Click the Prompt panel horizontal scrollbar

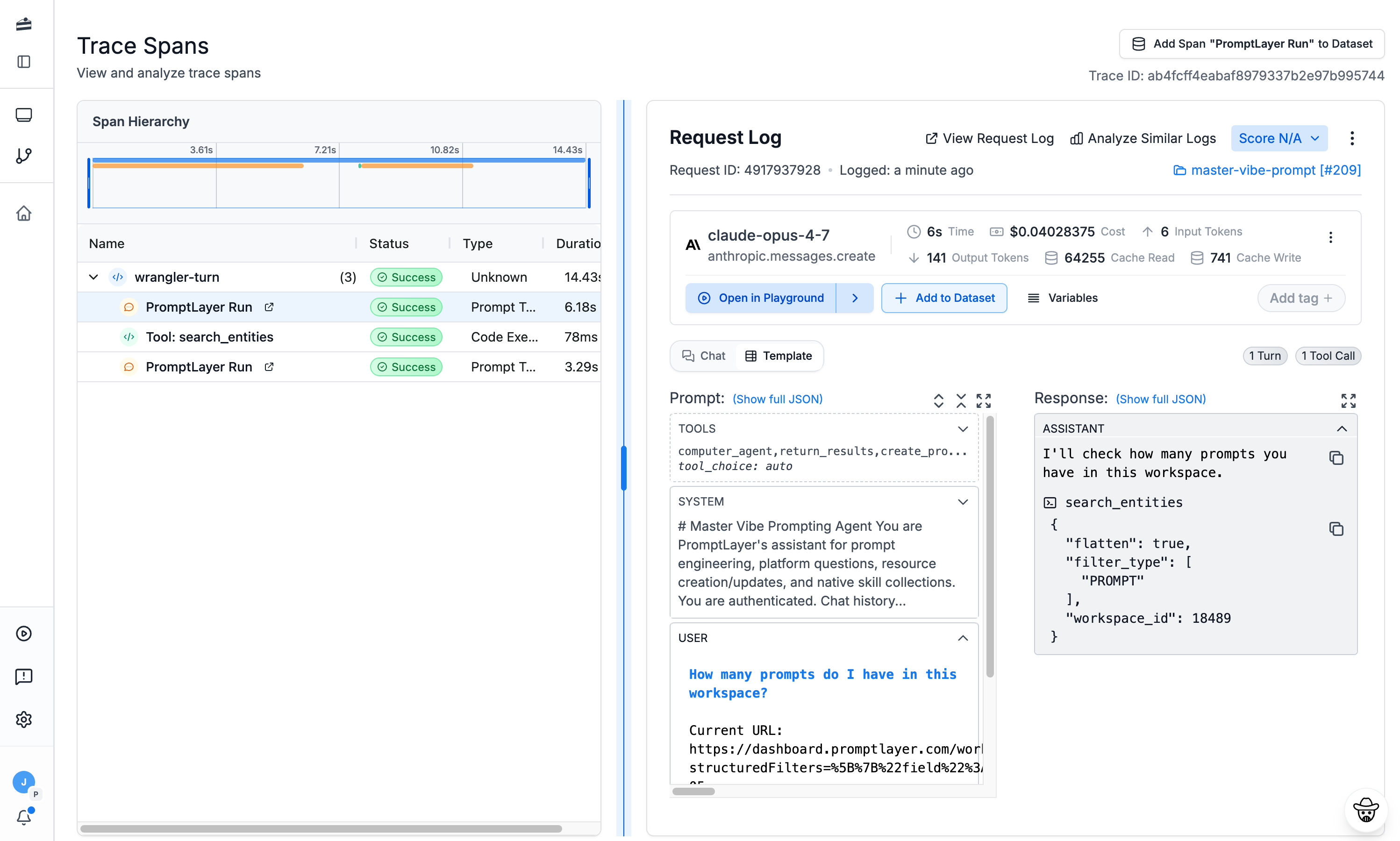(693, 791)
